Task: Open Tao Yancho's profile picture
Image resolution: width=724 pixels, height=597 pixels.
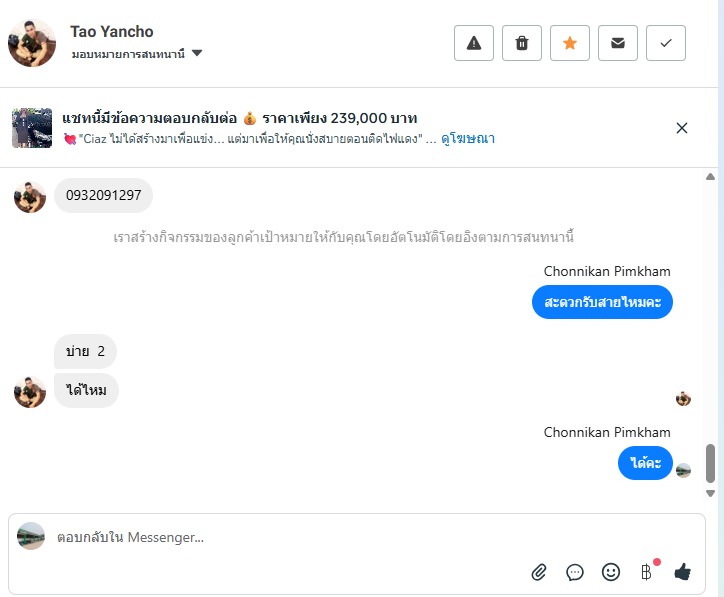Action: coord(32,43)
